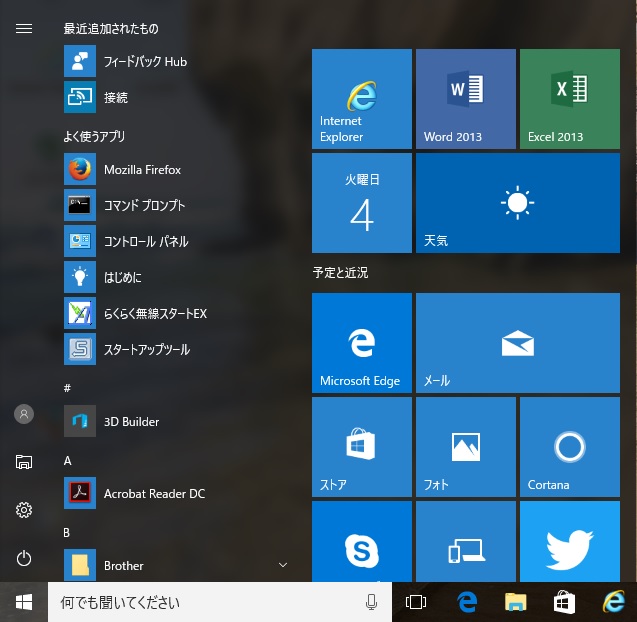The image size is (637, 622).
Task: Open Settings gear in the Start sidebar
Action: tap(24, 510)
